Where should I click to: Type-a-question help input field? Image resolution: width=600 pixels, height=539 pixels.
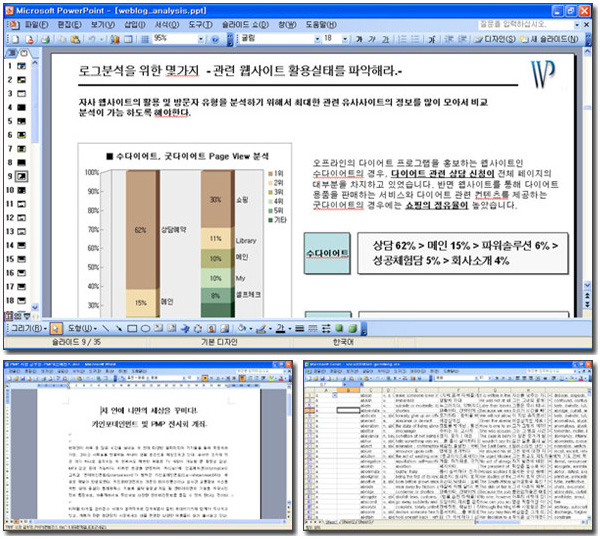pos(526,24)
